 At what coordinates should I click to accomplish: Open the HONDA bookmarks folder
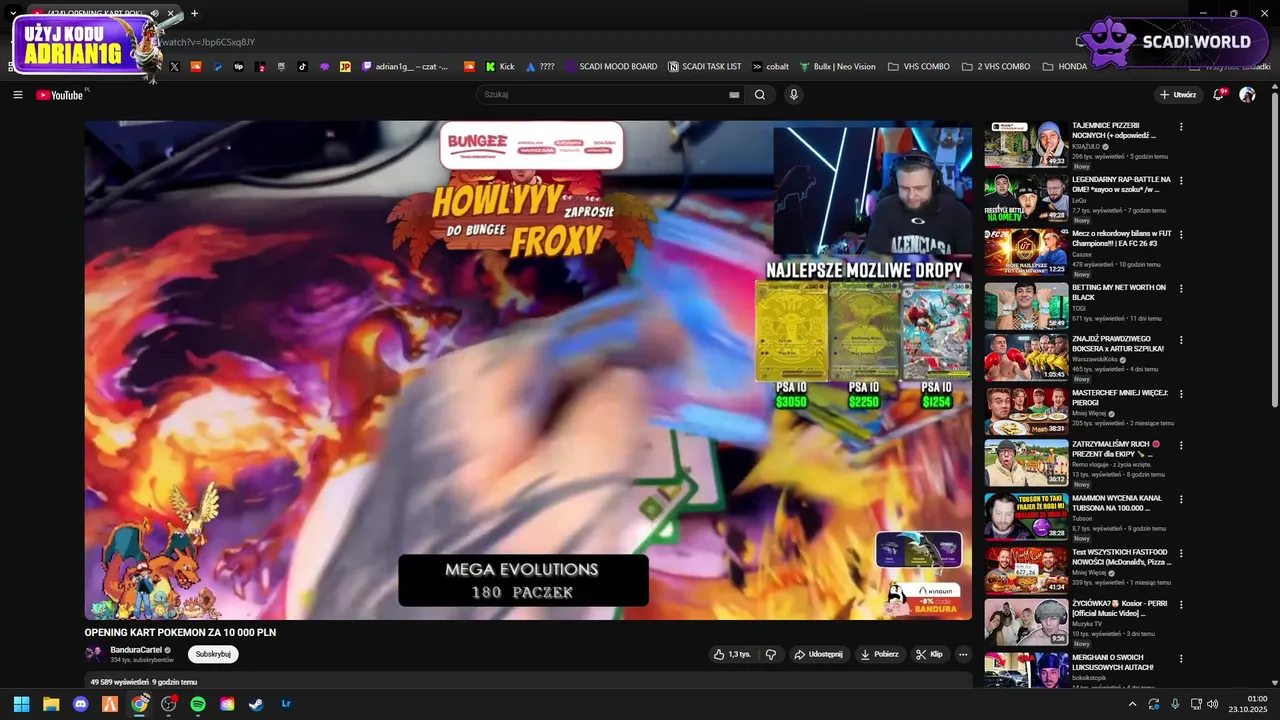tap(1066, 67)
